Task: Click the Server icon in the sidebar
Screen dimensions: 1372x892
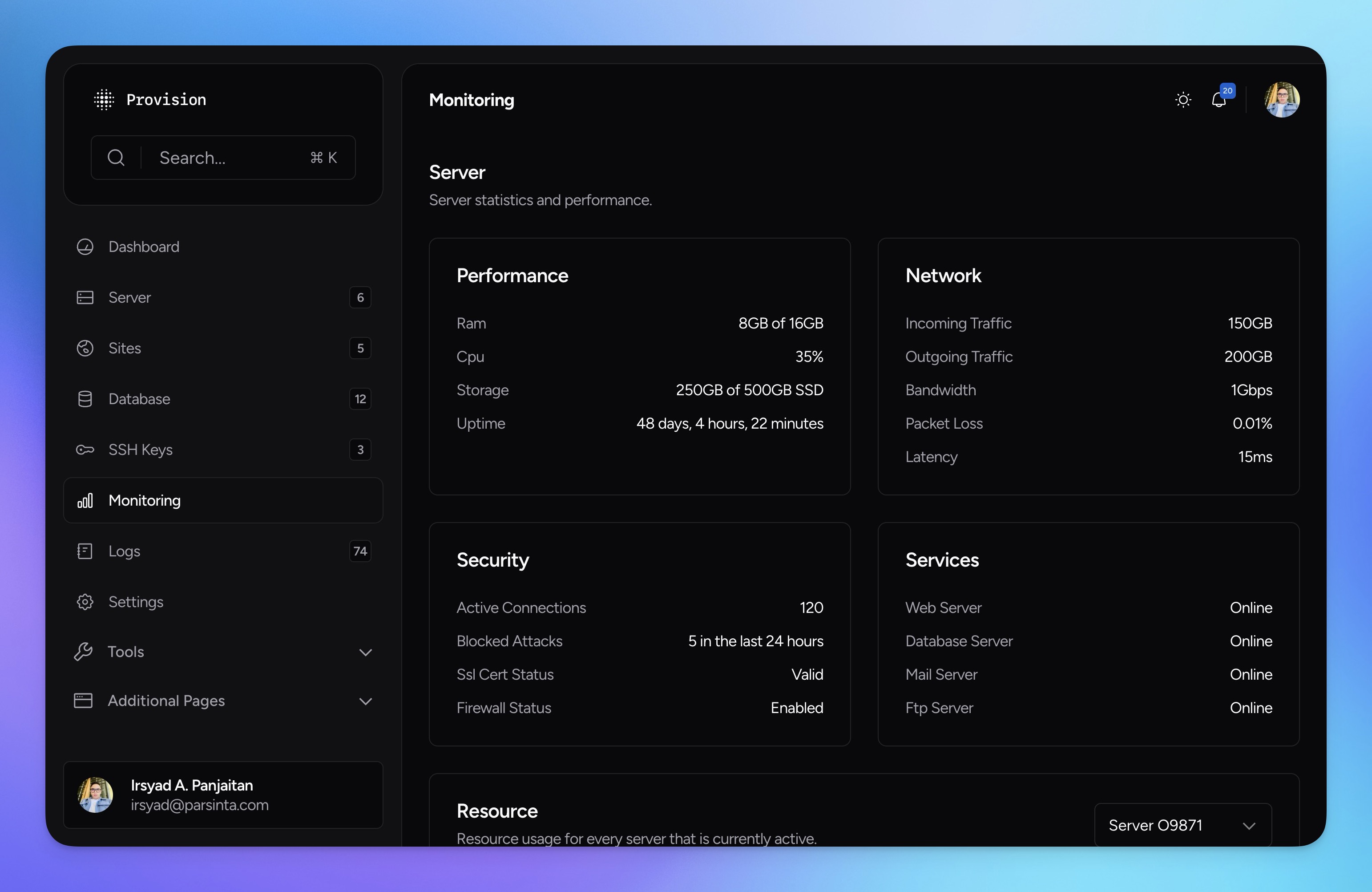Action: click(x=85, y=297)
